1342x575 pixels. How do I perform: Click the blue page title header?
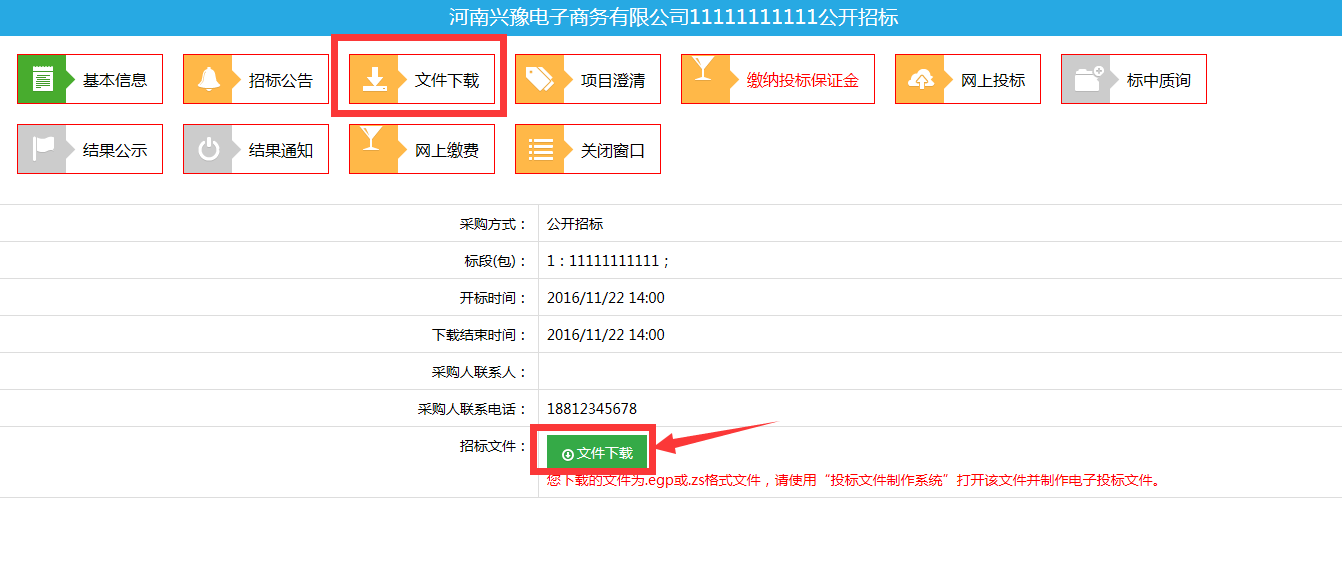(x=671, y=18)
